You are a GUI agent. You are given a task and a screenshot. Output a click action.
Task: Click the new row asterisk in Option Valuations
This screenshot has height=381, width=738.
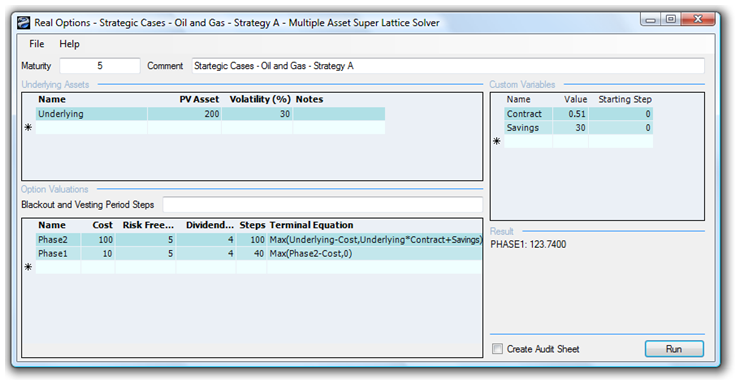(x=28, y=267)
